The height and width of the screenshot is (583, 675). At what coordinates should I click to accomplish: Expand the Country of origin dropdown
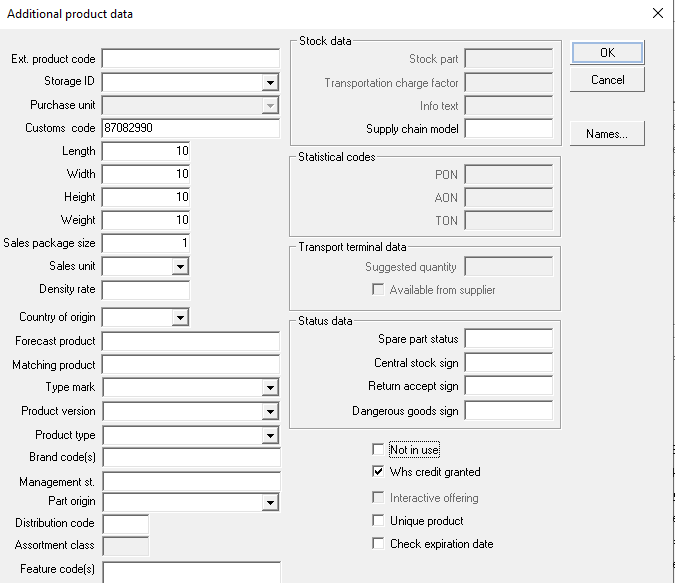pos(180,318)
